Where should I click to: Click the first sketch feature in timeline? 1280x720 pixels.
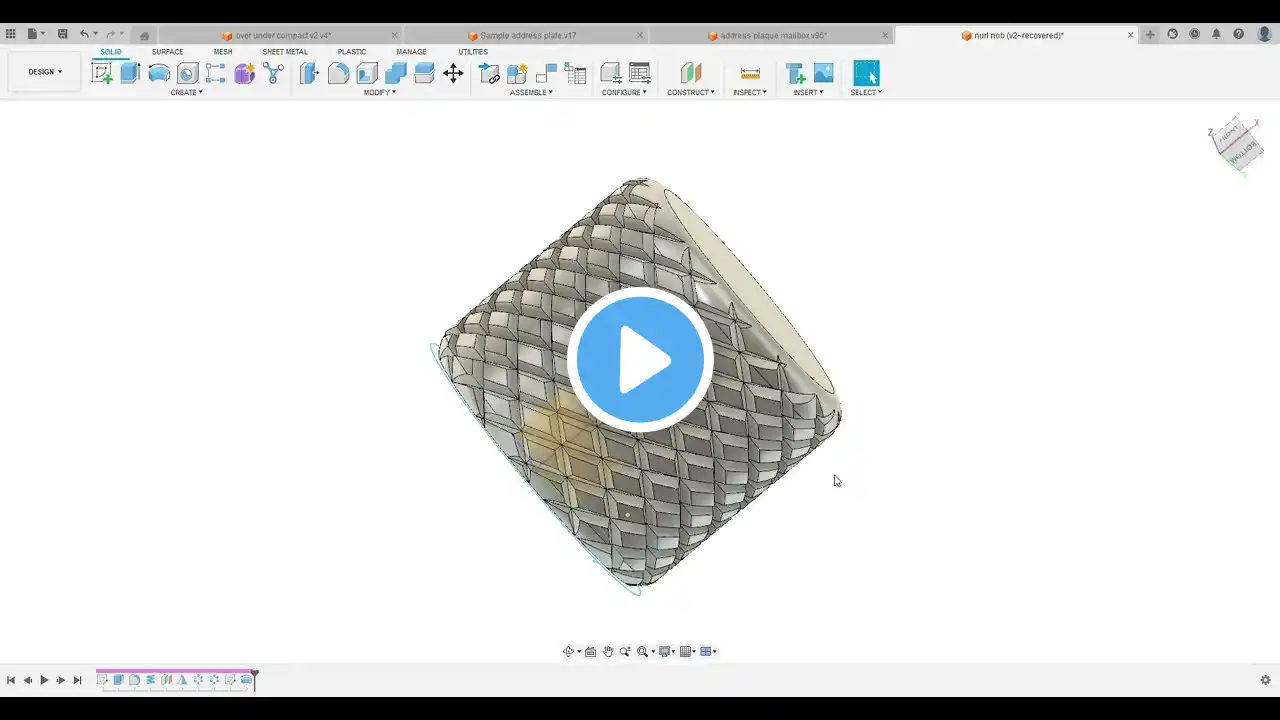click(102, 680)
